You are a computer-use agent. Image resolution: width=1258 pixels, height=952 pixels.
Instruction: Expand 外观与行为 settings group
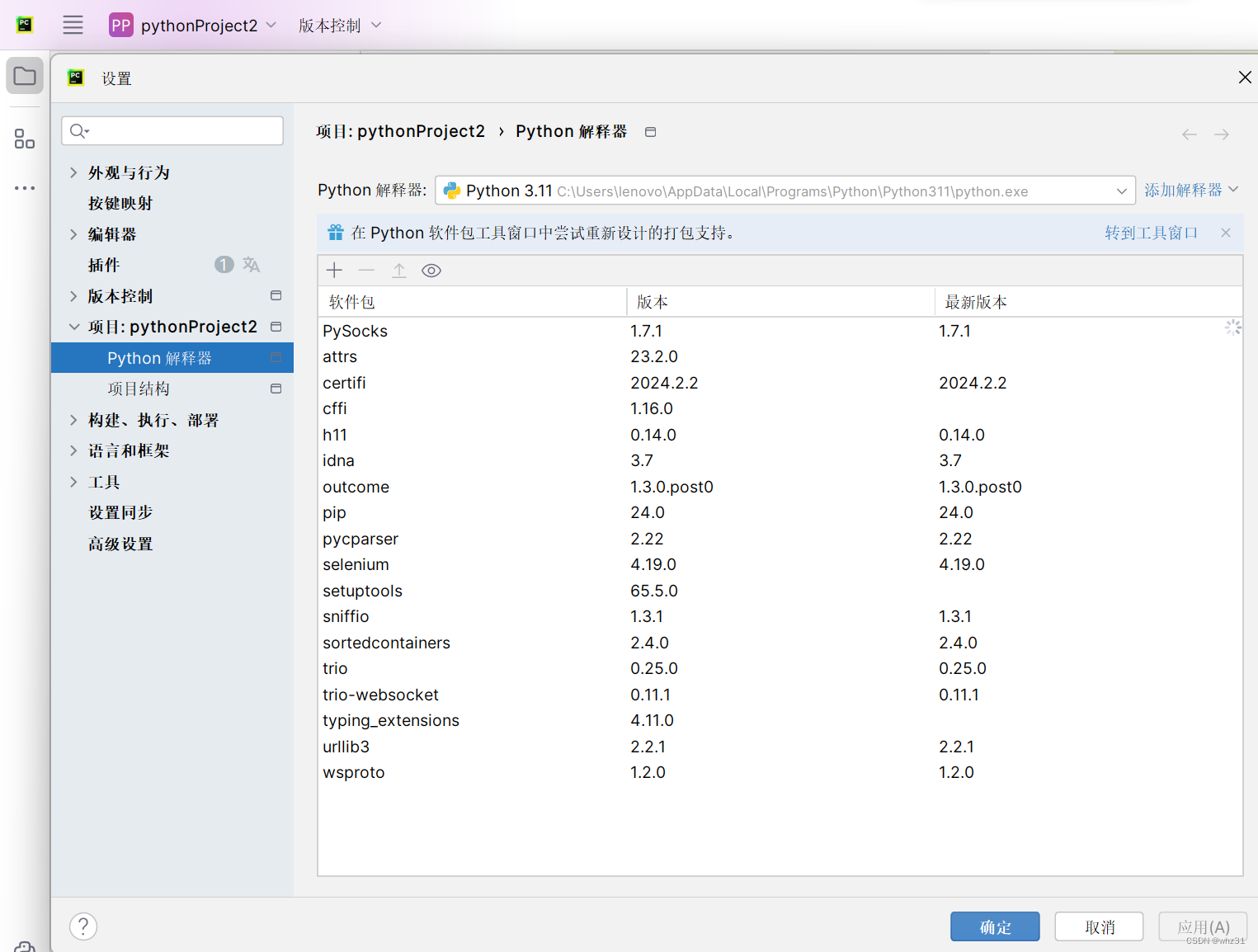coord(73,172)
